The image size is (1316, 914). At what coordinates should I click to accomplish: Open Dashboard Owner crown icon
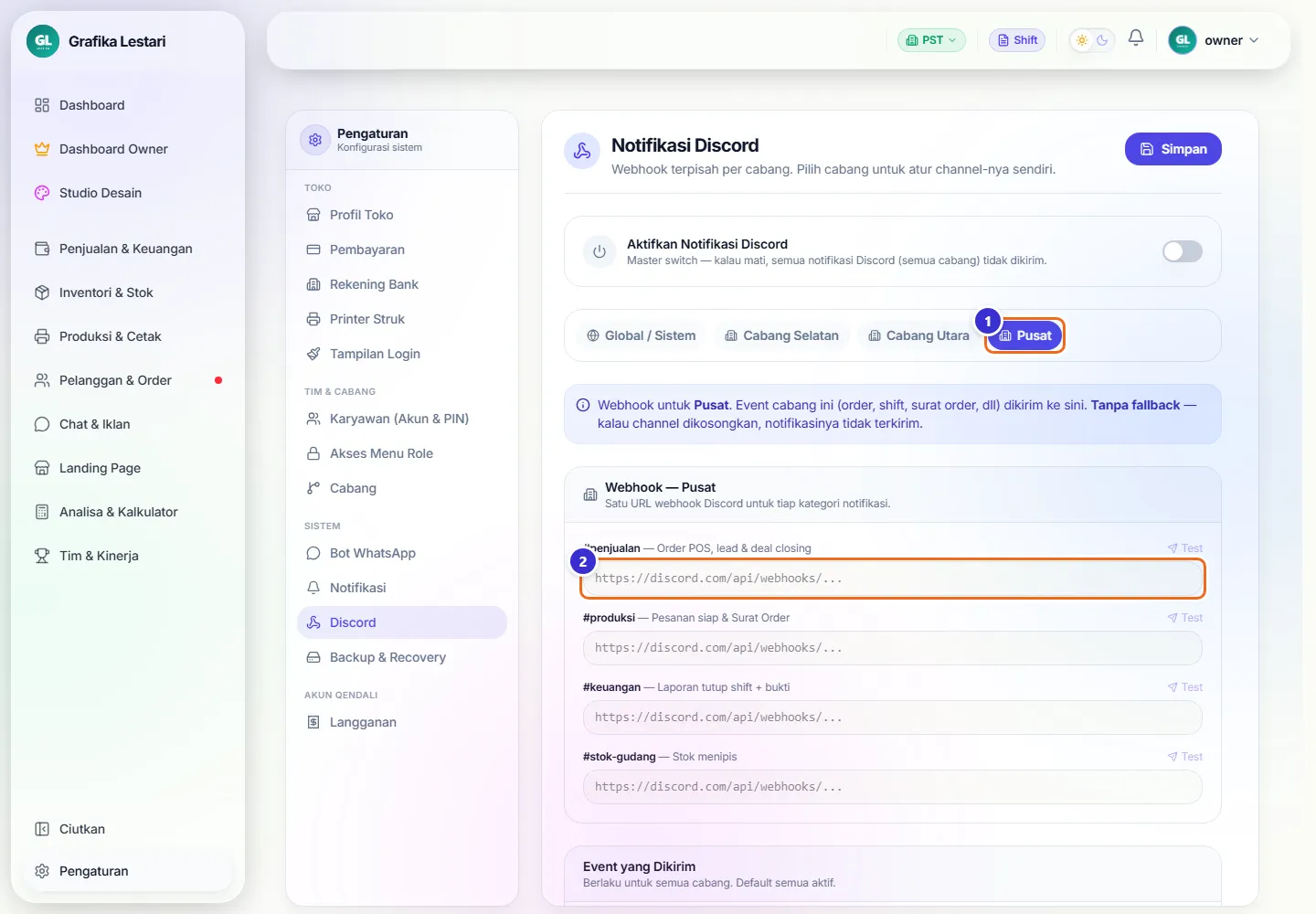point(42,149)
